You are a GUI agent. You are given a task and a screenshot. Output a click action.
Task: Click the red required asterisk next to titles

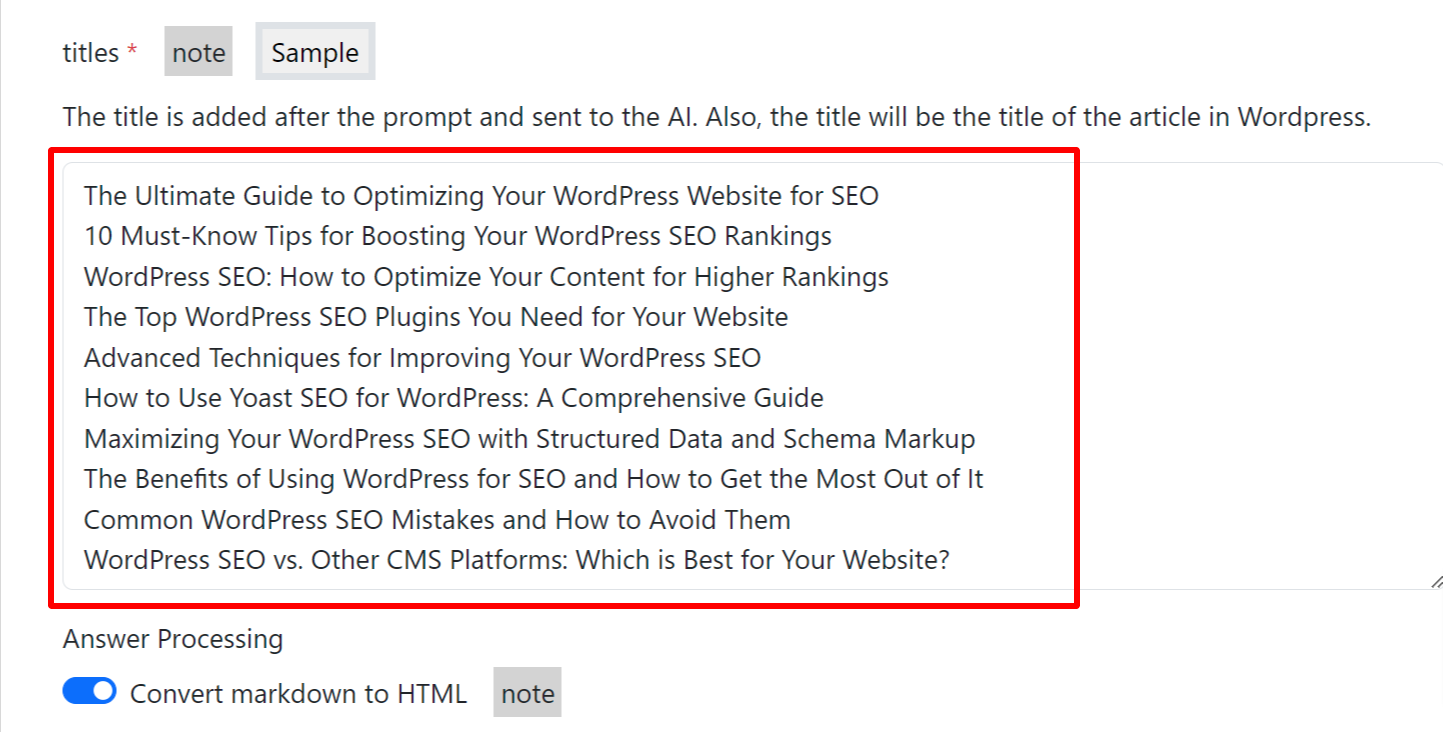point(132,52)
